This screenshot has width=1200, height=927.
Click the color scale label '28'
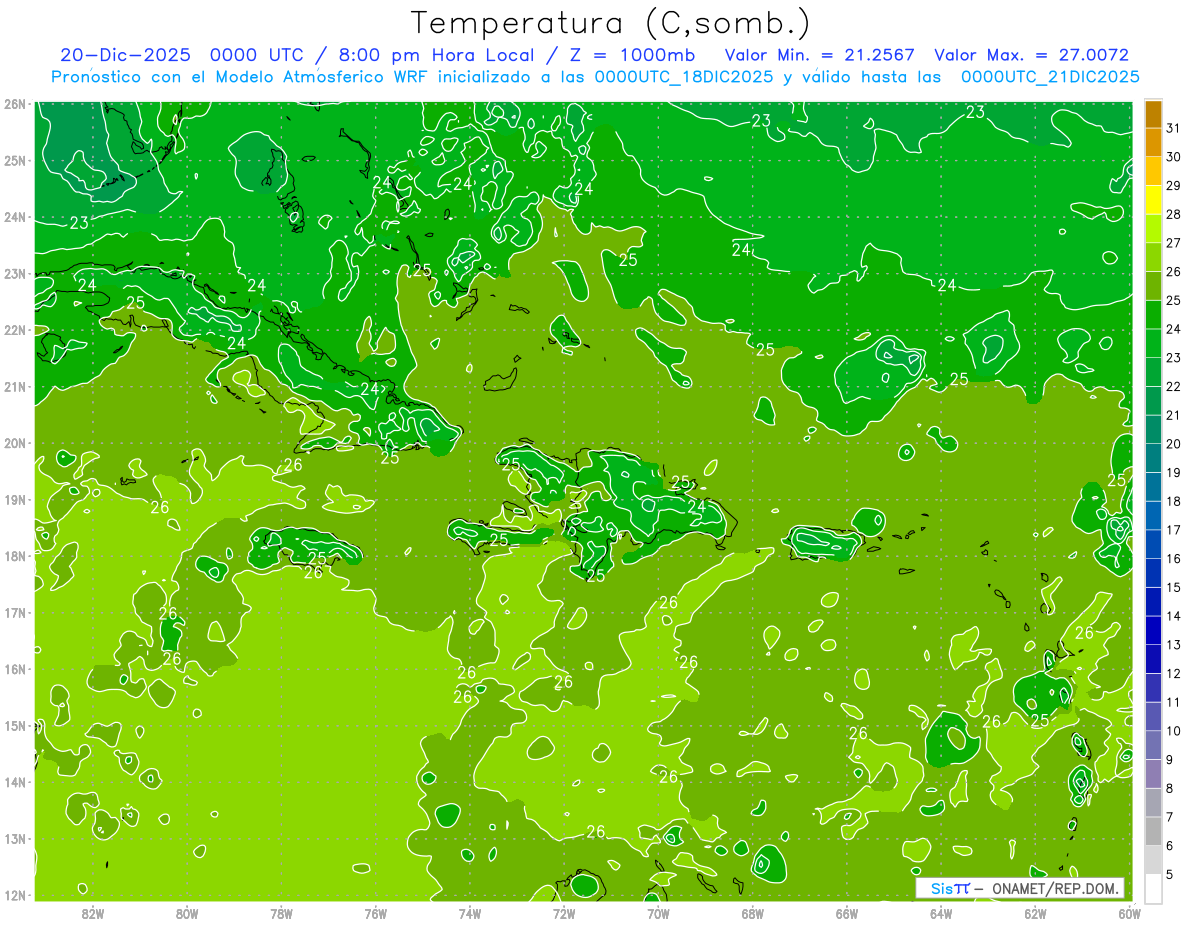(x=1172, y=215)
